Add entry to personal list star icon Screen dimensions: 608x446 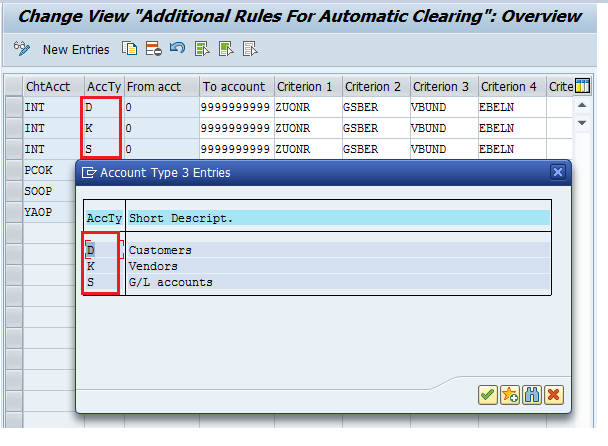click(x=510, y=395)
